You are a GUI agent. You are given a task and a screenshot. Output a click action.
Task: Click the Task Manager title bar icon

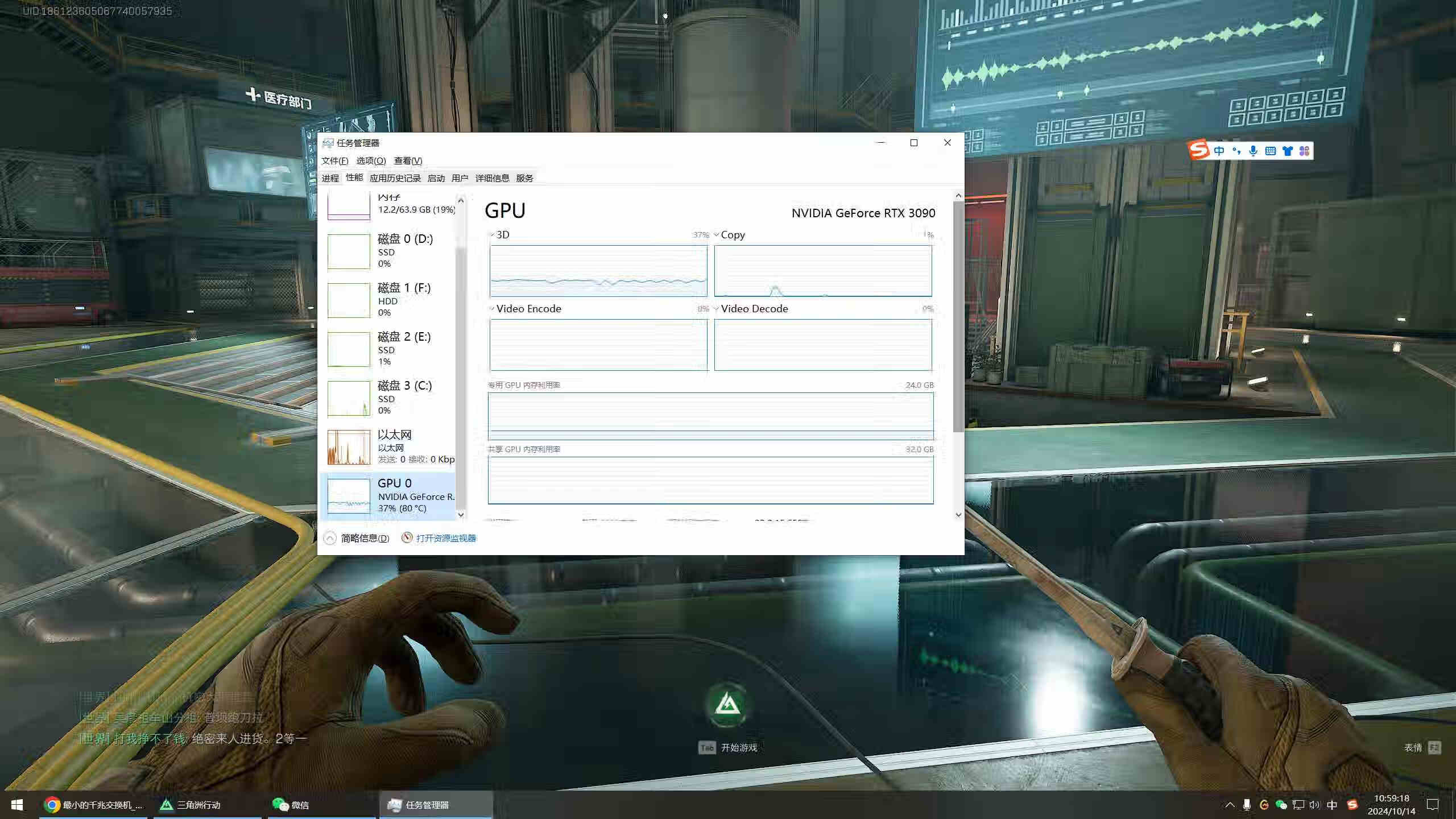pos(328,143)
